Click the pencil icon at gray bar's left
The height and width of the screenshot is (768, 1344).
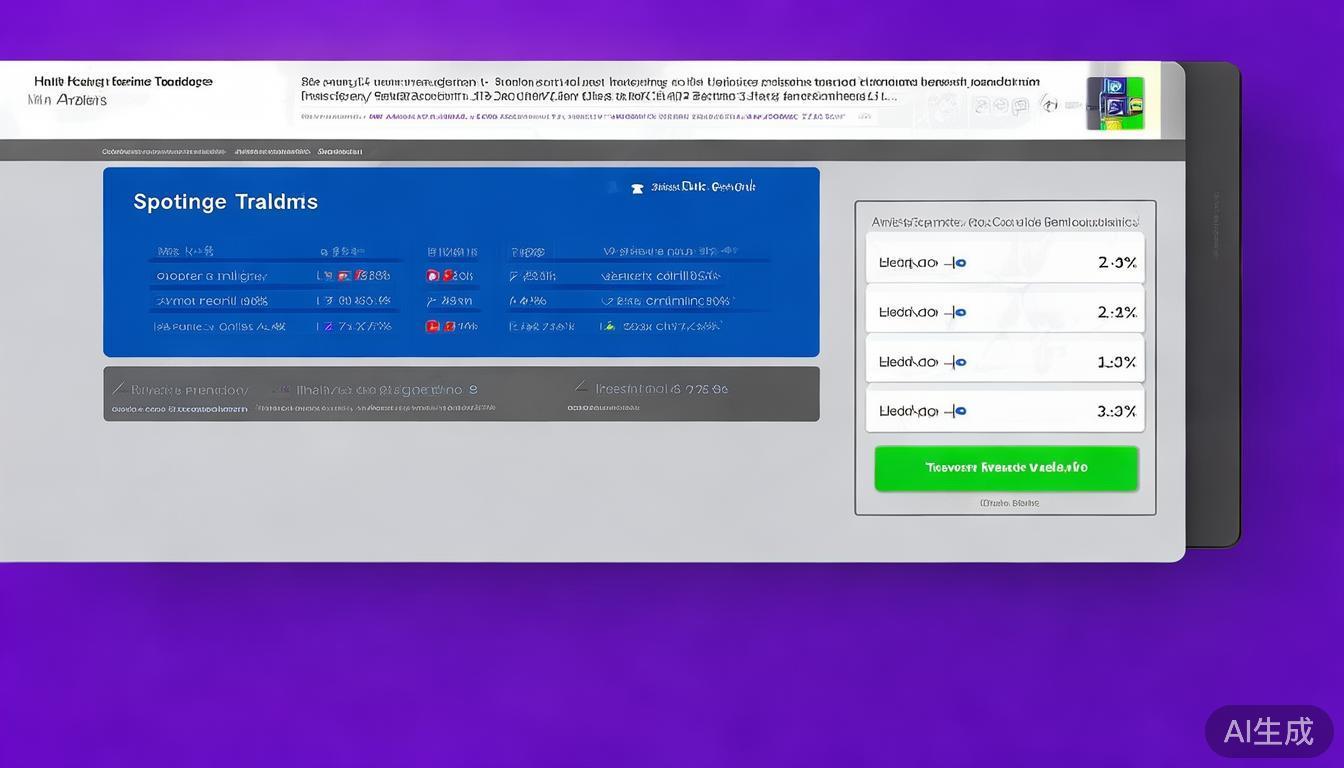[x=118, y=389]
